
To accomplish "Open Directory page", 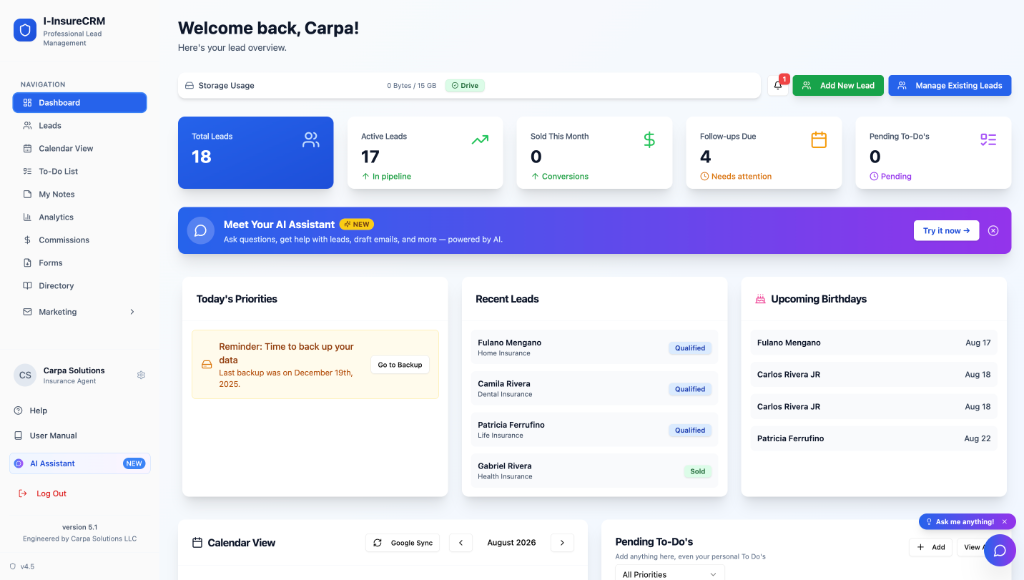I will click(x=80, y=285).
